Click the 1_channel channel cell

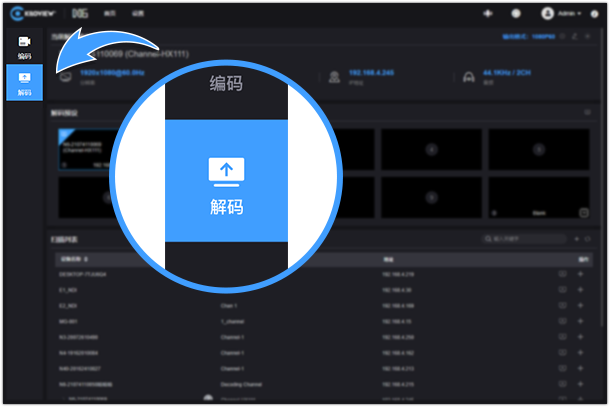[x=232, y=322]
